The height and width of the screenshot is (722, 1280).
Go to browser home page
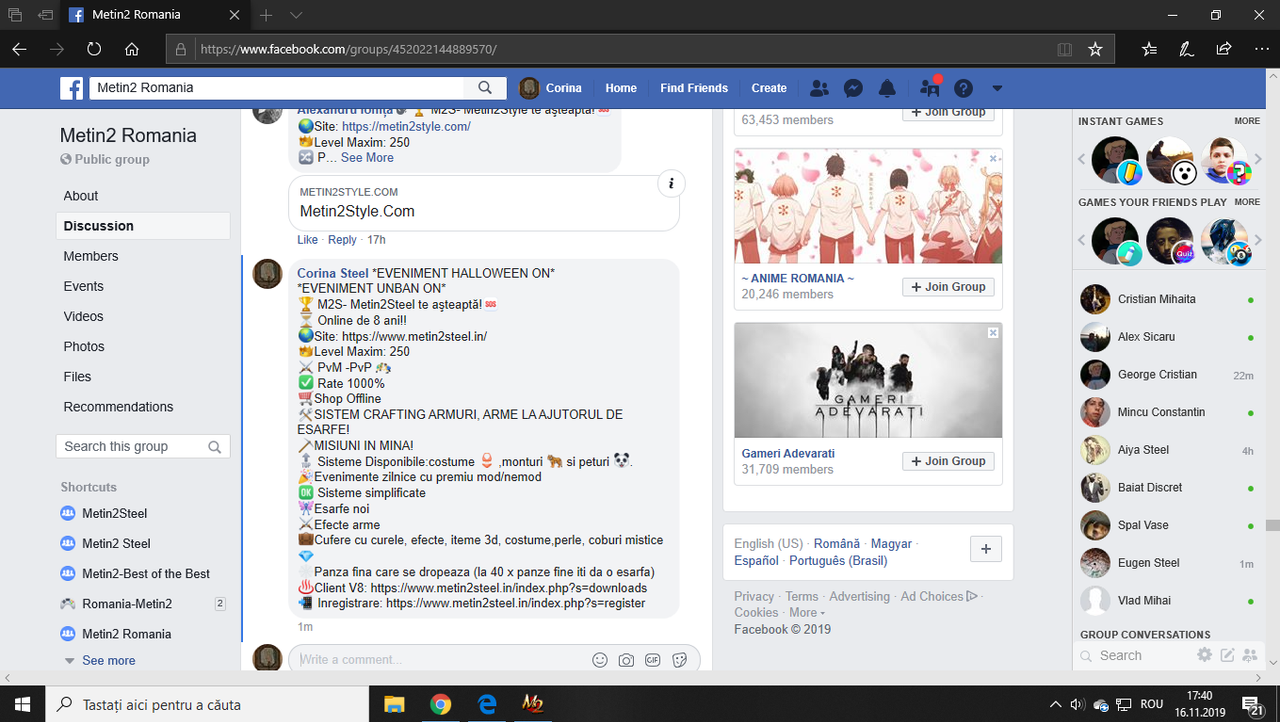132,49
